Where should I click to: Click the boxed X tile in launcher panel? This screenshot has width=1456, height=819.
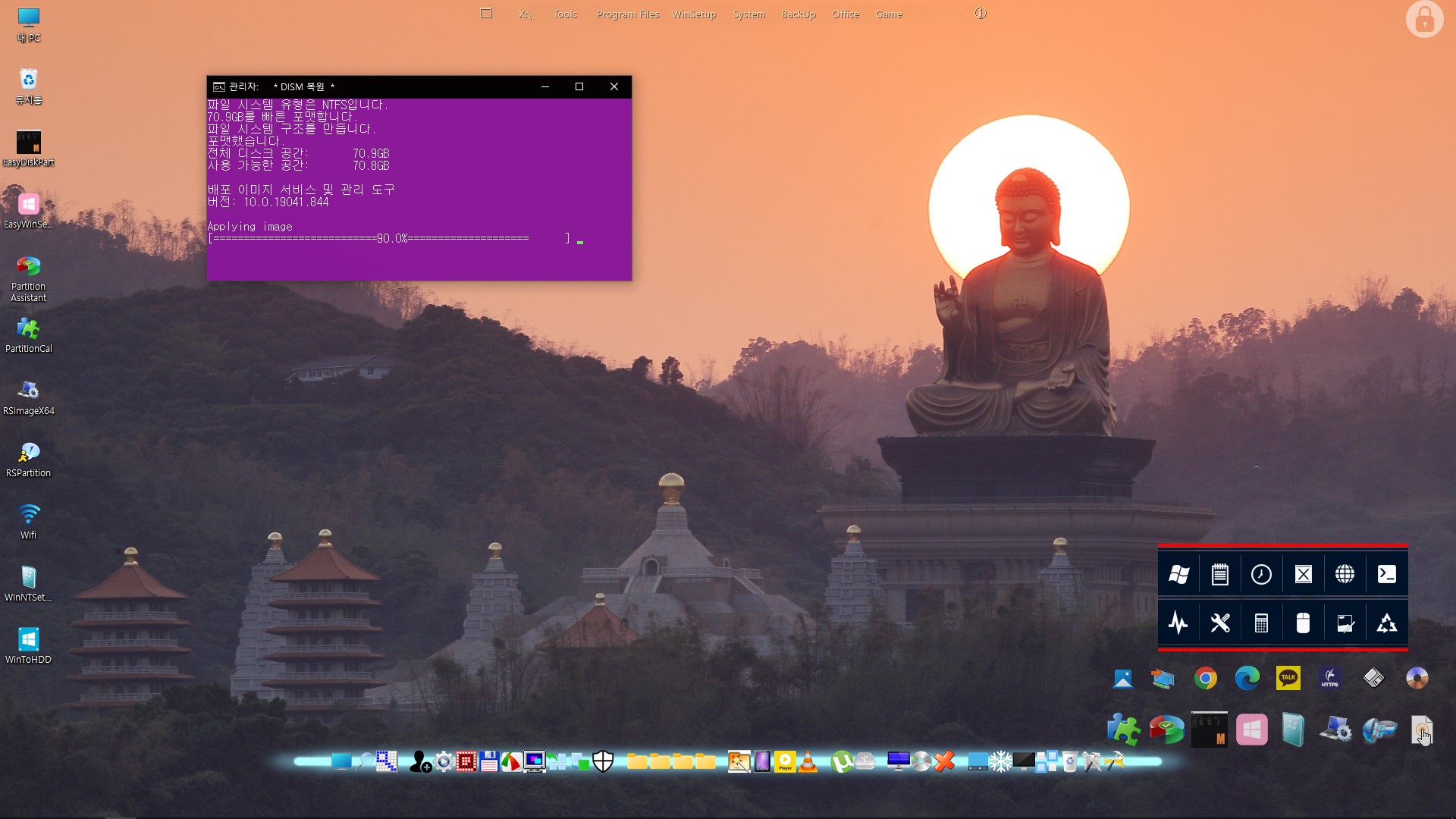[x=1304, y=575]
